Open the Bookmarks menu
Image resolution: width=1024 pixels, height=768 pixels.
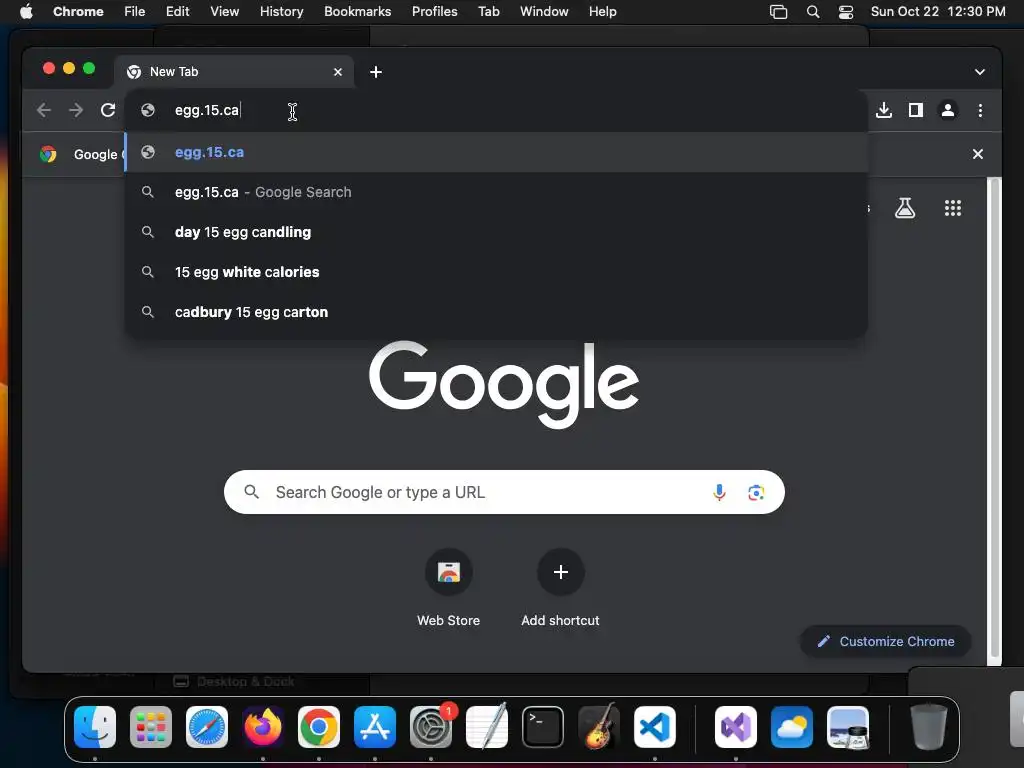357,12
